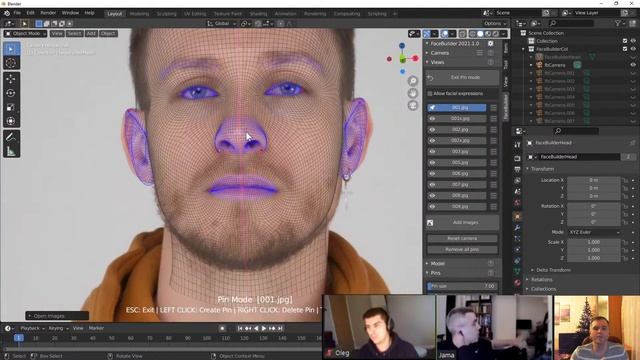
Task: Toggle visibility eye for fbCamera
Action: pos(633,65)
